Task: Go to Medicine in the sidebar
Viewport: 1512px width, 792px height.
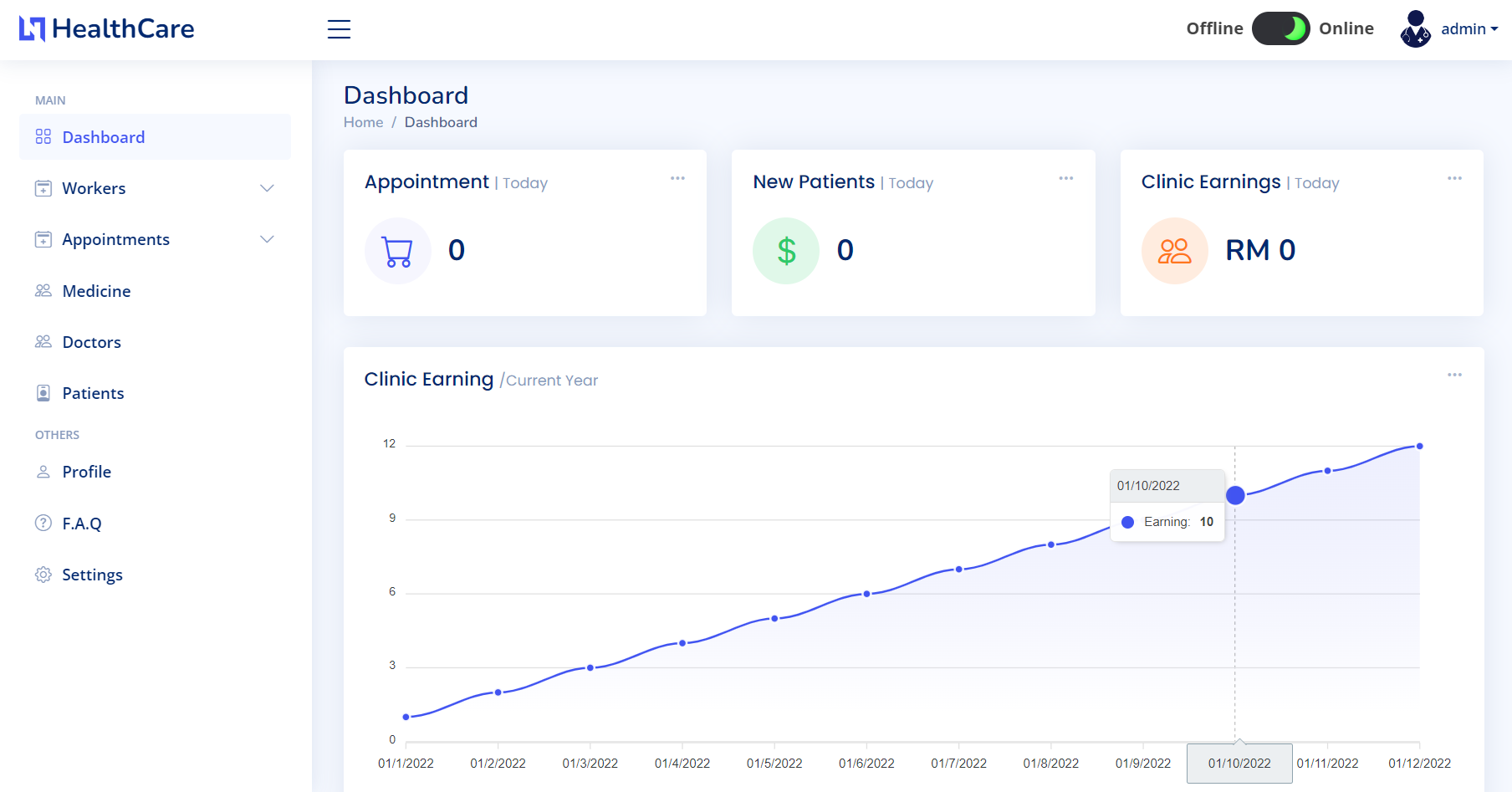Action: tap(96, 291)
